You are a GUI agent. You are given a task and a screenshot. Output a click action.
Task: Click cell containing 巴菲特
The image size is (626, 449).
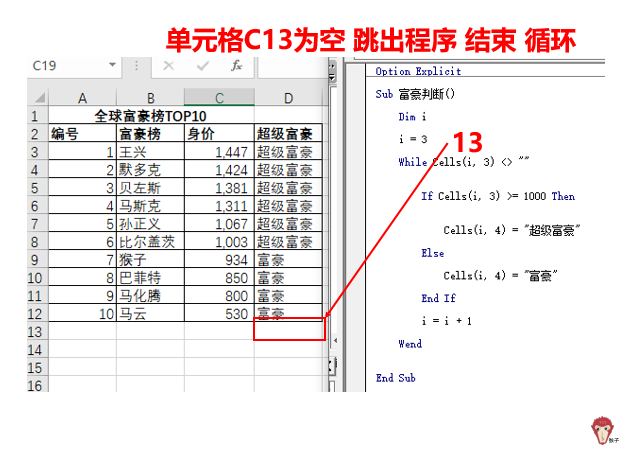(x=151, y=278)
